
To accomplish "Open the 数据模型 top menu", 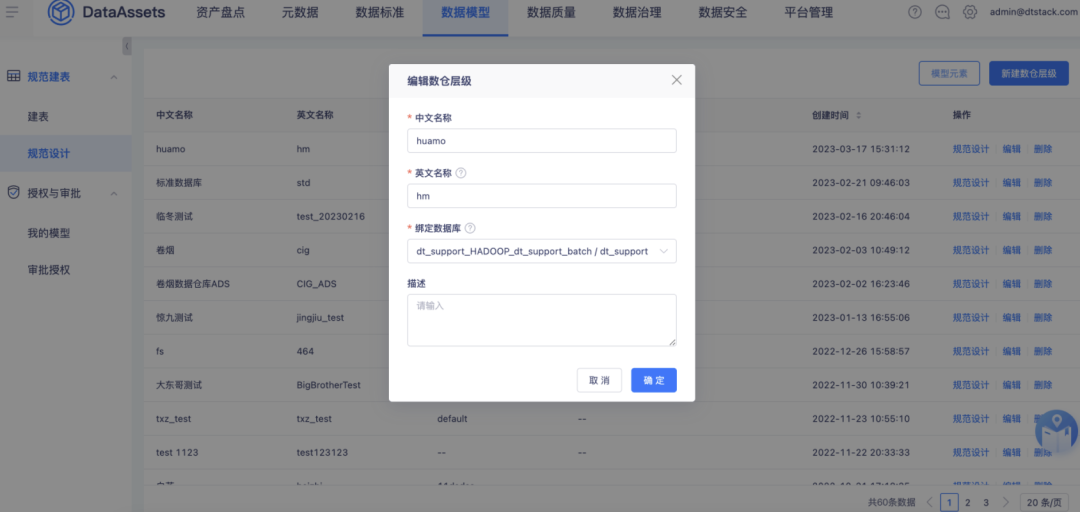I will pyautogui.click(x=466, y=12).
